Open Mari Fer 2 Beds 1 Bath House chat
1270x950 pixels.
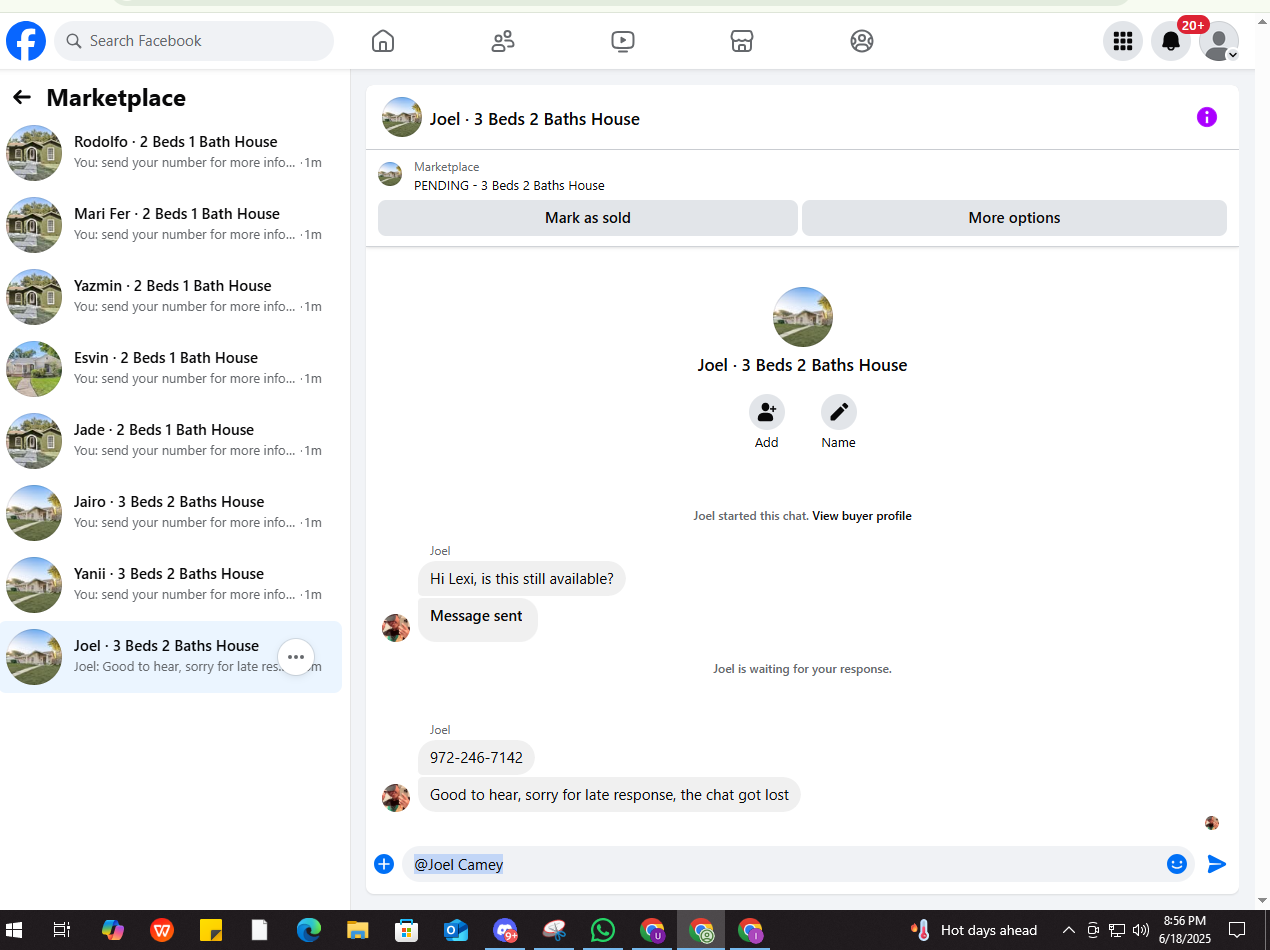pyautogui.click(x=171, y=225)
